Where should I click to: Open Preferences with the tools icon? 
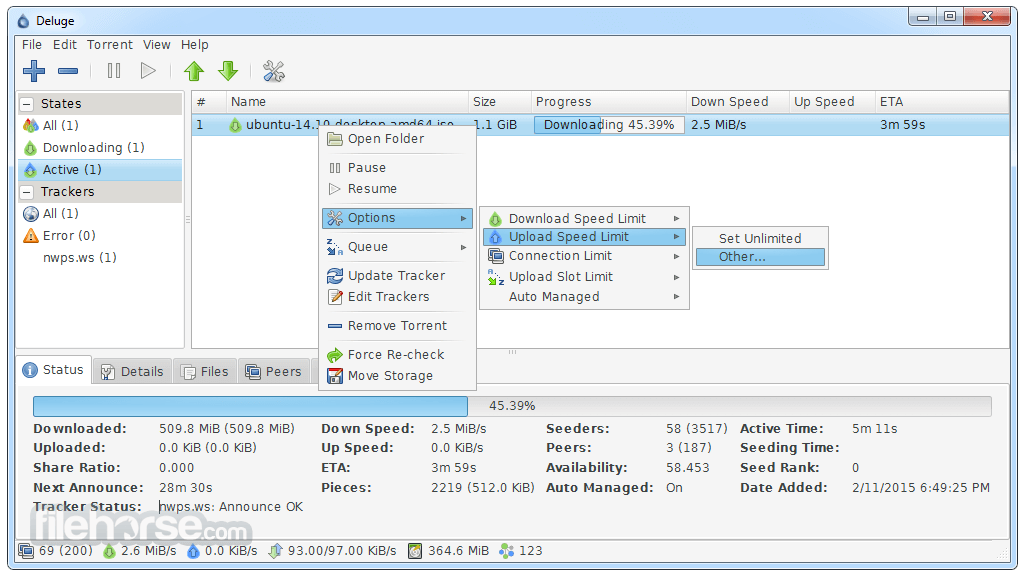point(274,71)
